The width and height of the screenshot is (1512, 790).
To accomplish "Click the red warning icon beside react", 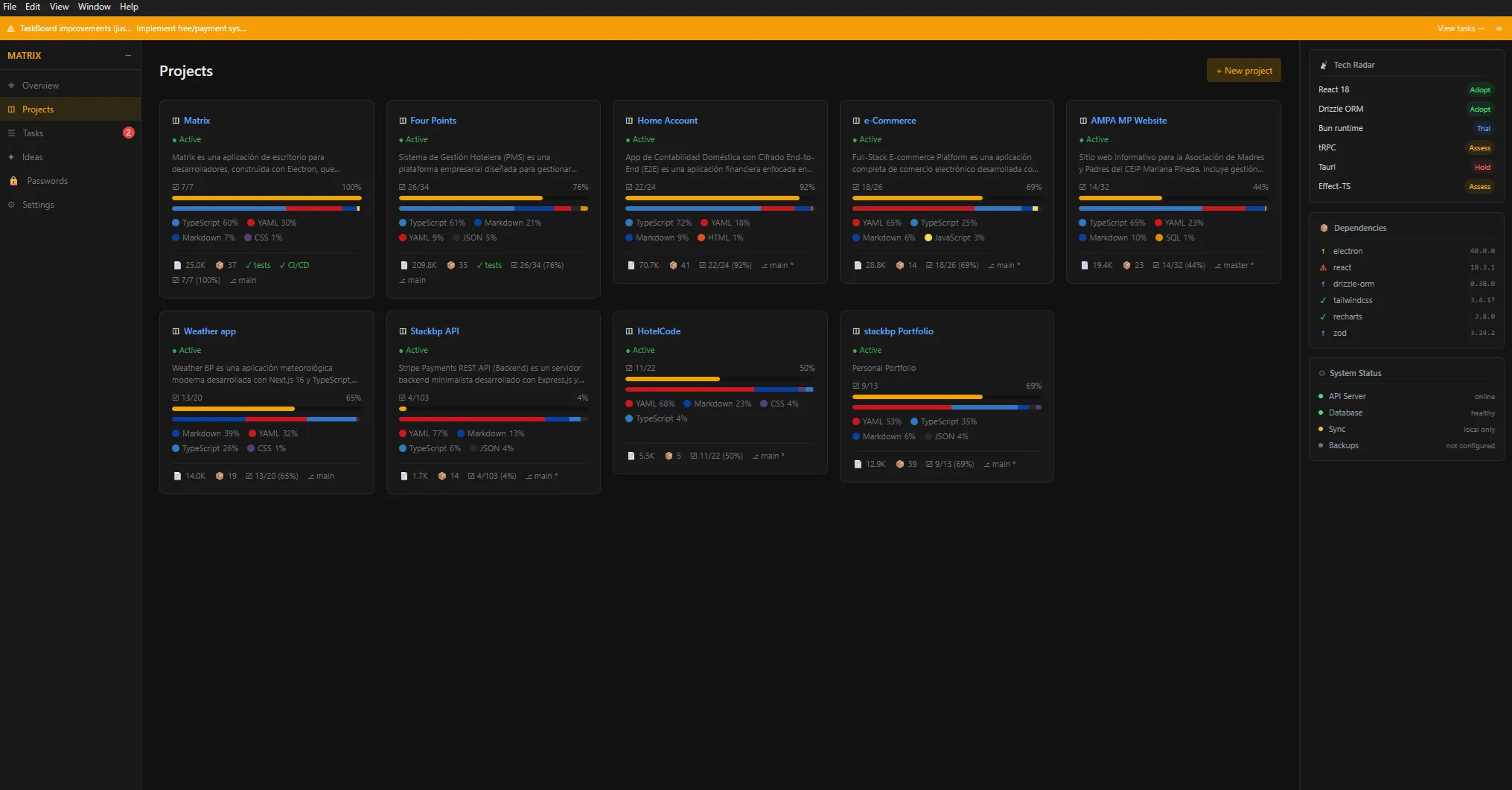I will [1323, 268].
